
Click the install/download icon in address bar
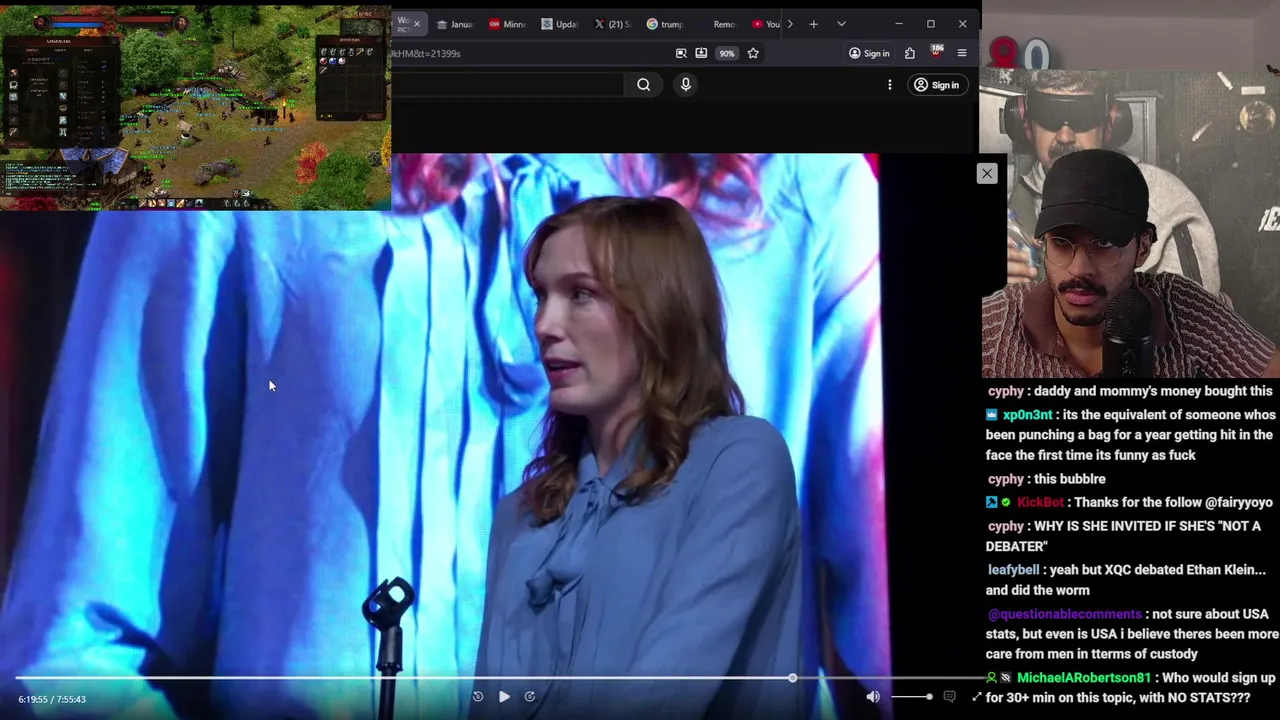(701, 53)
